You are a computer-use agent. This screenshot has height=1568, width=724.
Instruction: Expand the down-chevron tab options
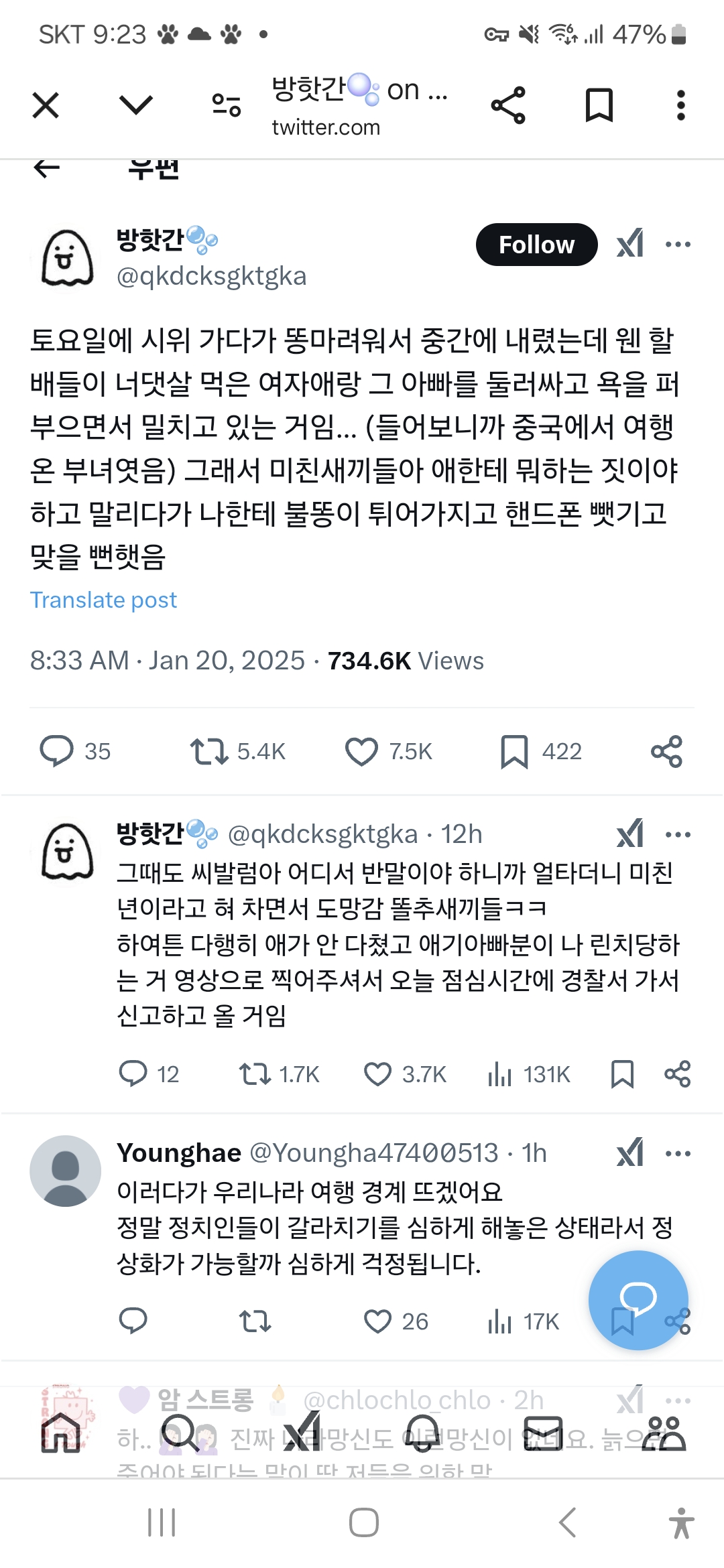136,105
